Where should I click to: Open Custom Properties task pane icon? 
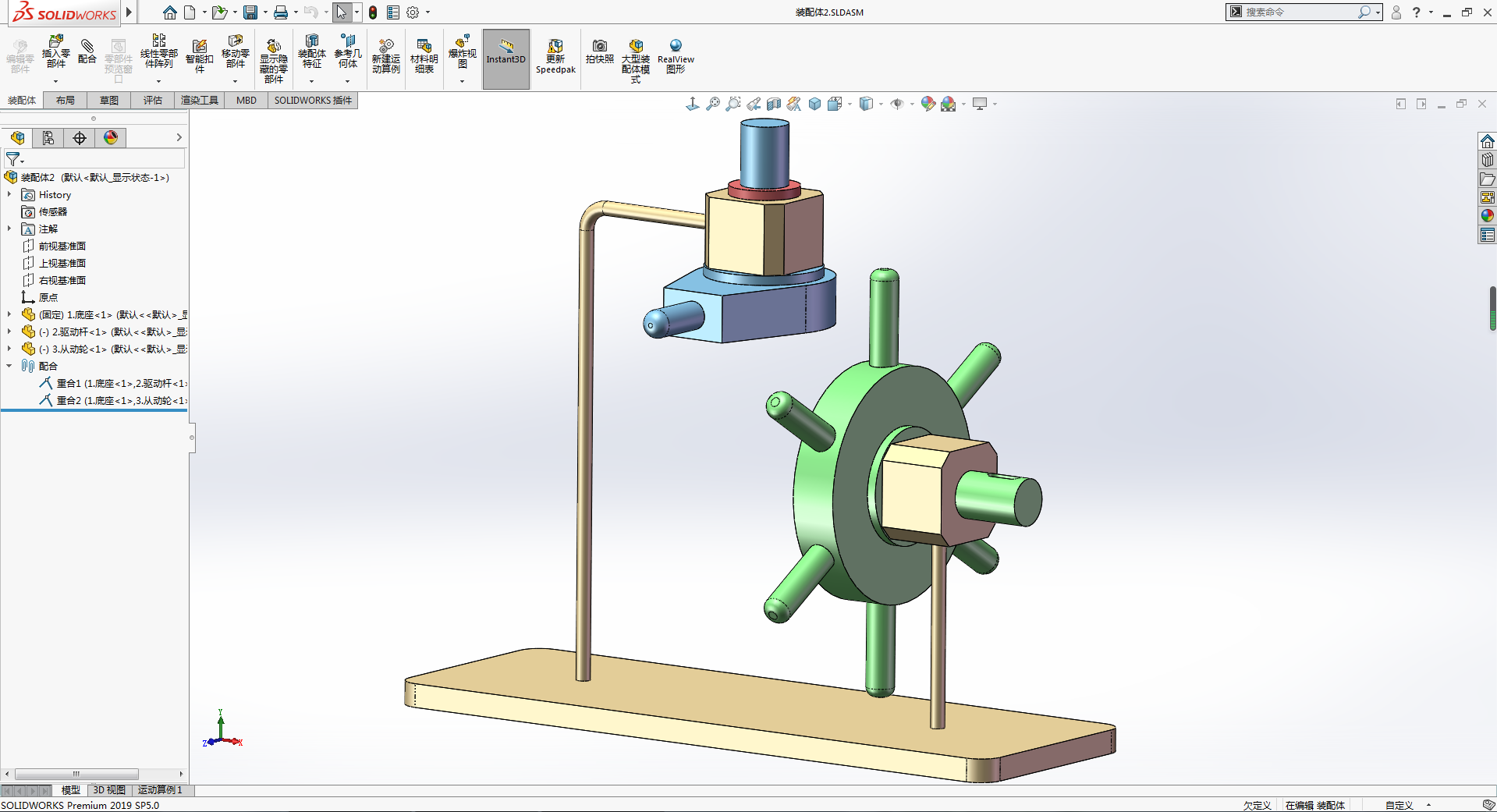[1488, 235]
